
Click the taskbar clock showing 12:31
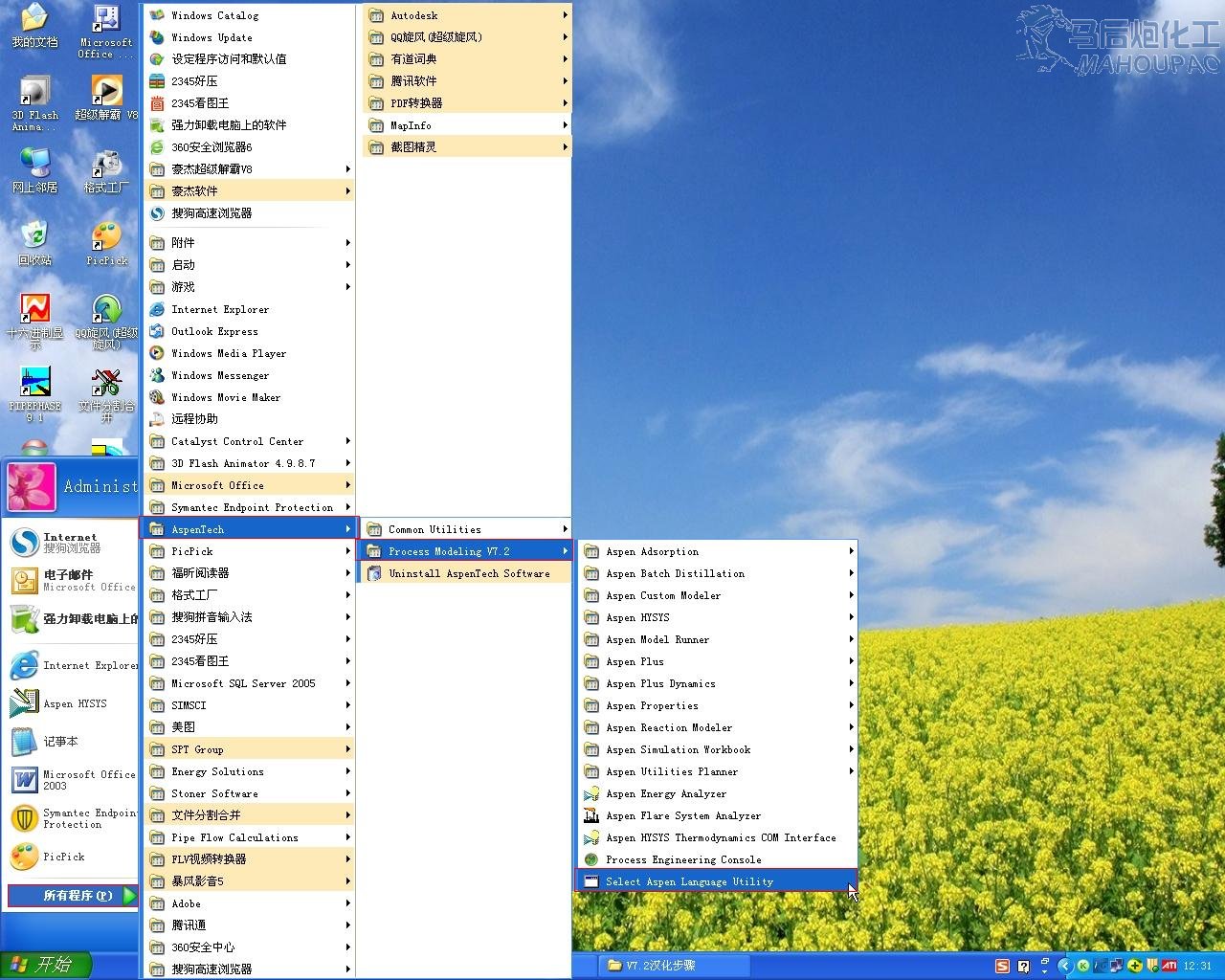1197,966
